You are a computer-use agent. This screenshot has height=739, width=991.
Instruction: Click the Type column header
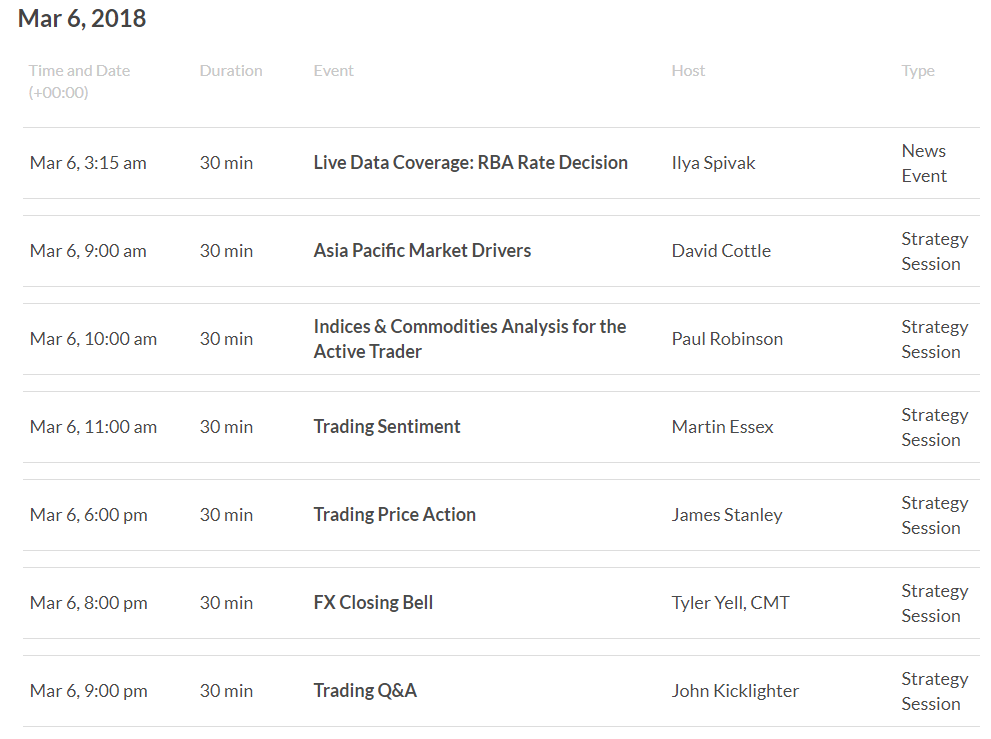(918, 71)
